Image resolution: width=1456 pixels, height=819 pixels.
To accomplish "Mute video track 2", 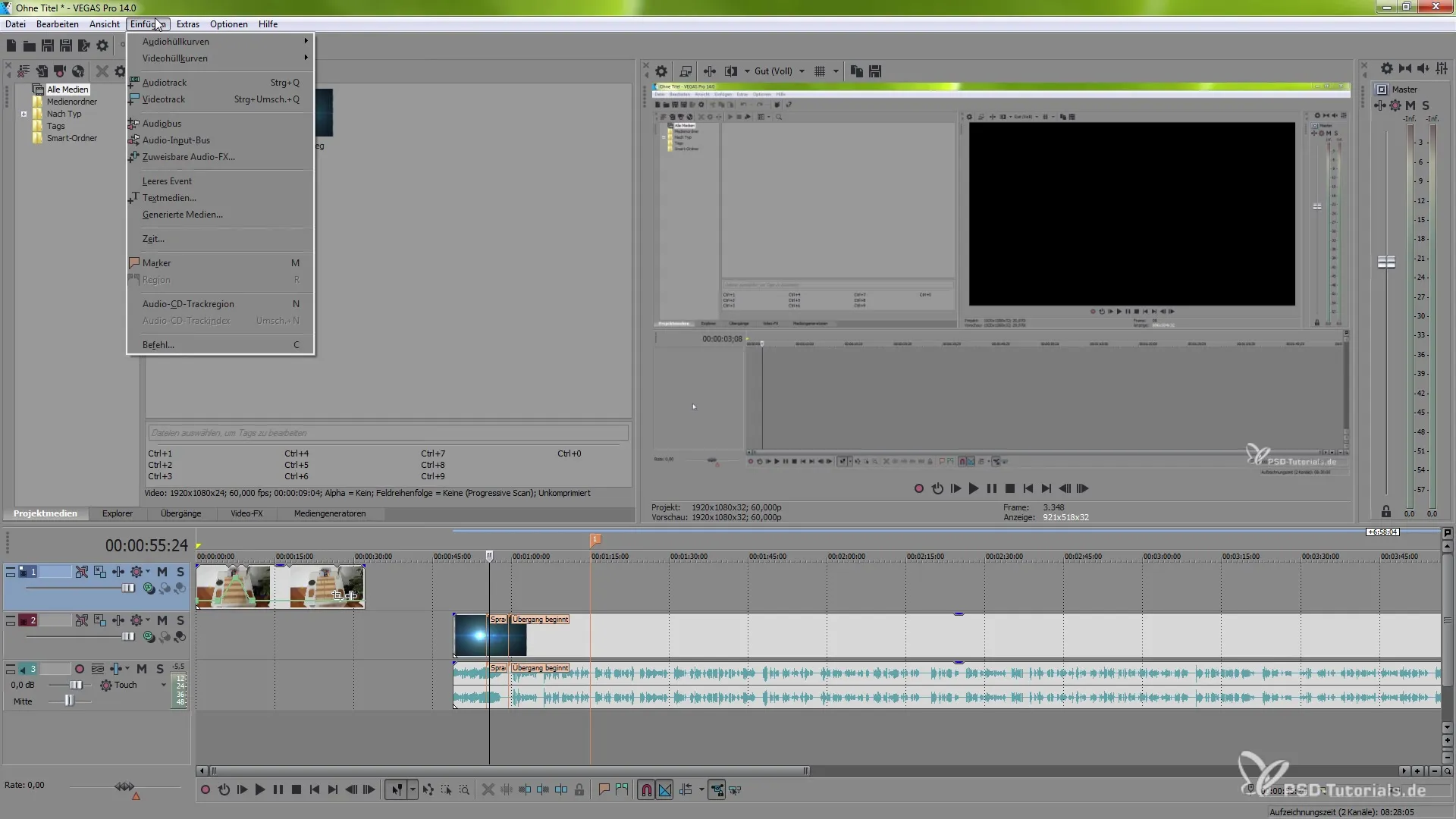I will point(162,620).
